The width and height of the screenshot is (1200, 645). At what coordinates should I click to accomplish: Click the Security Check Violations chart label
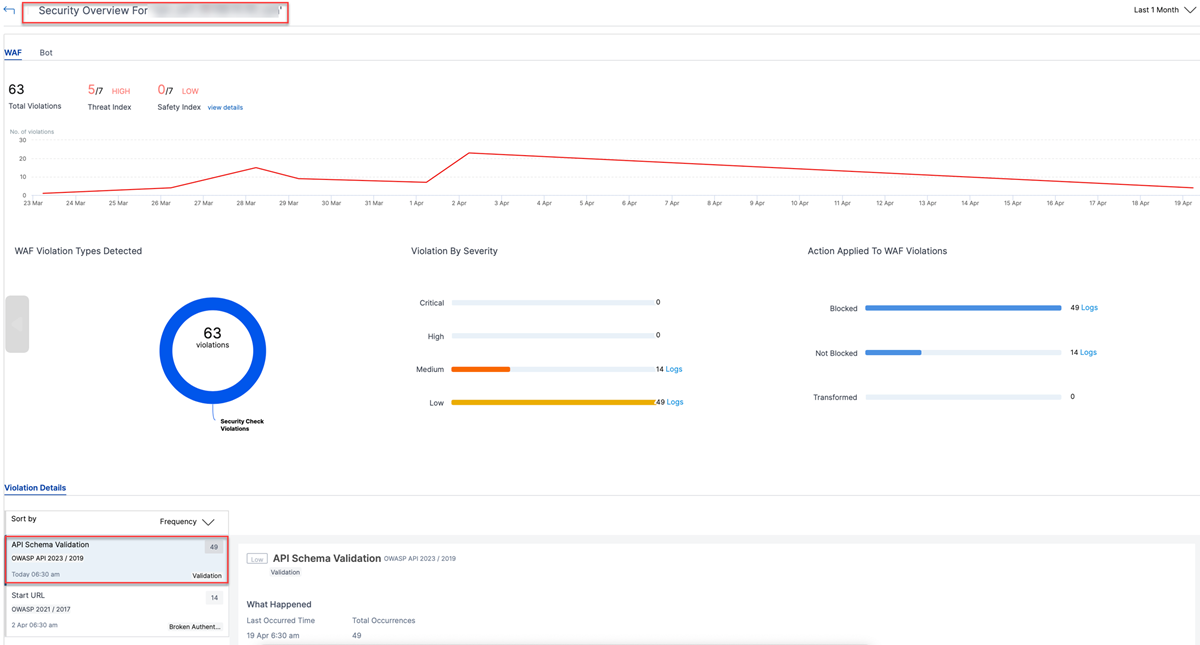242,425
